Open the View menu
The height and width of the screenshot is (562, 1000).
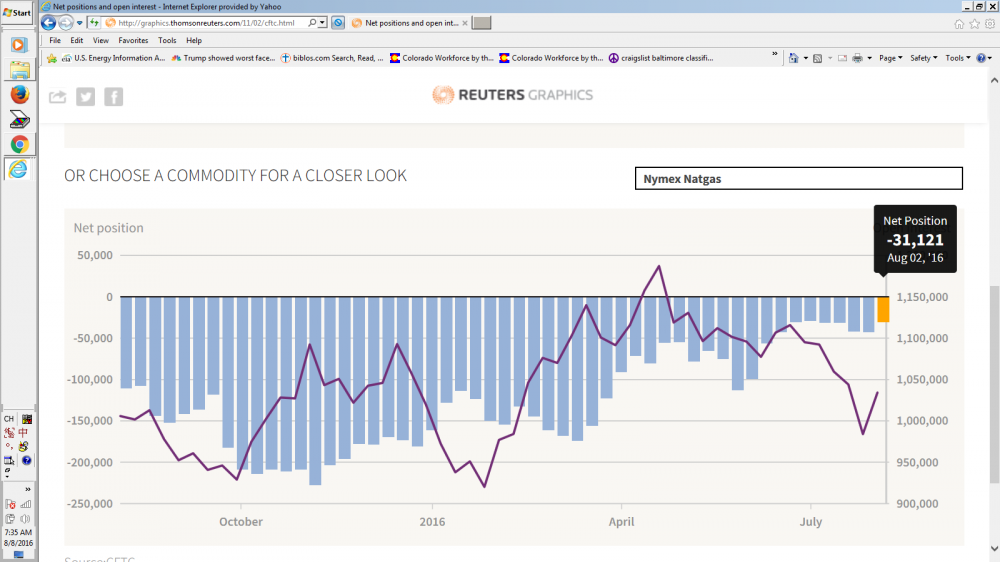pos(101,41)
